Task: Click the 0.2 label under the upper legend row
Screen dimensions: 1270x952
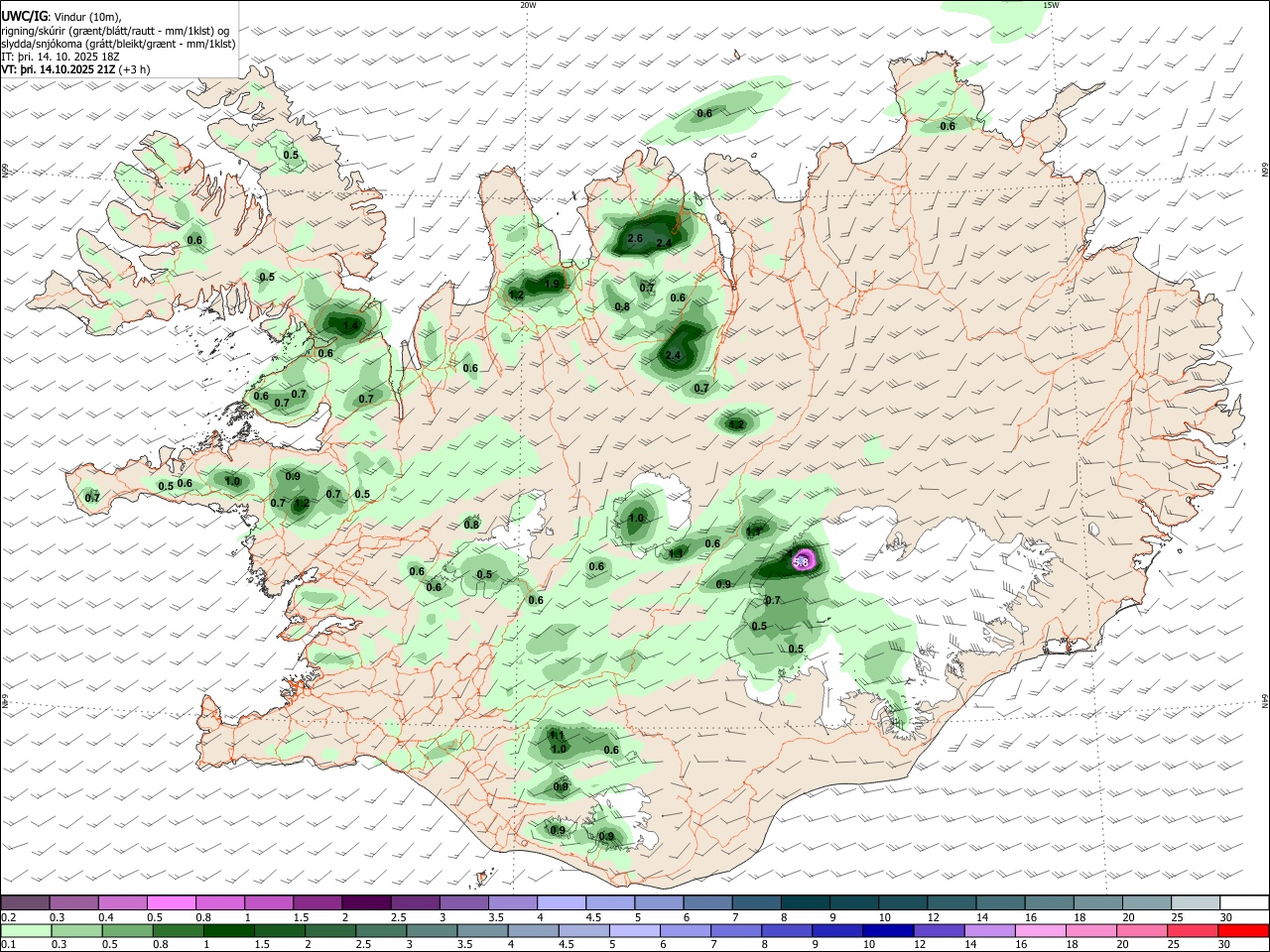Action: click(8, 916)
